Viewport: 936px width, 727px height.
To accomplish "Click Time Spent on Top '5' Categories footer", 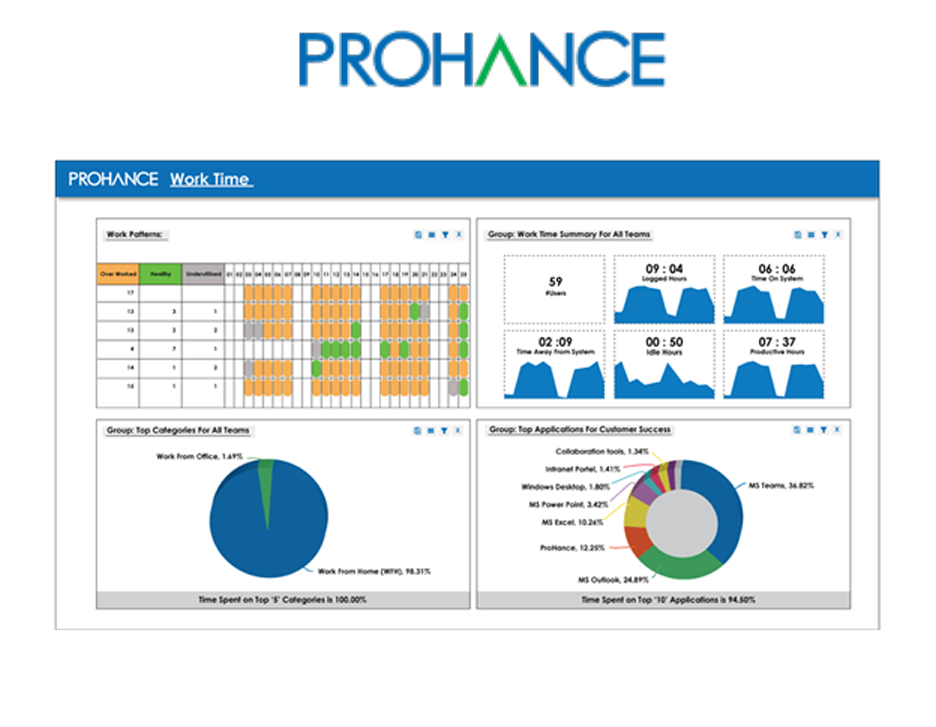I will 282,600.
